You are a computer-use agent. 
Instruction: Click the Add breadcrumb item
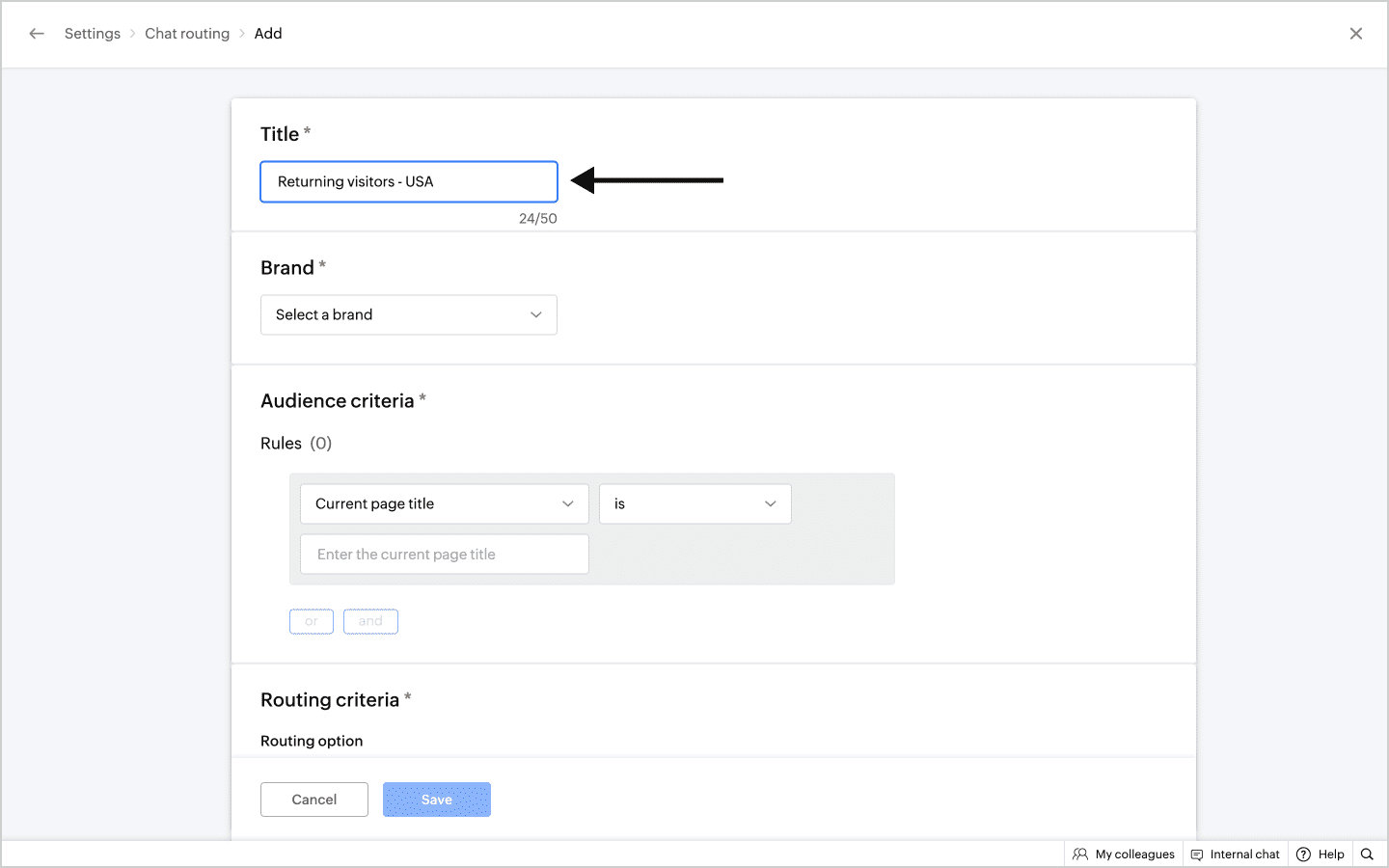[x=268, y=34]
